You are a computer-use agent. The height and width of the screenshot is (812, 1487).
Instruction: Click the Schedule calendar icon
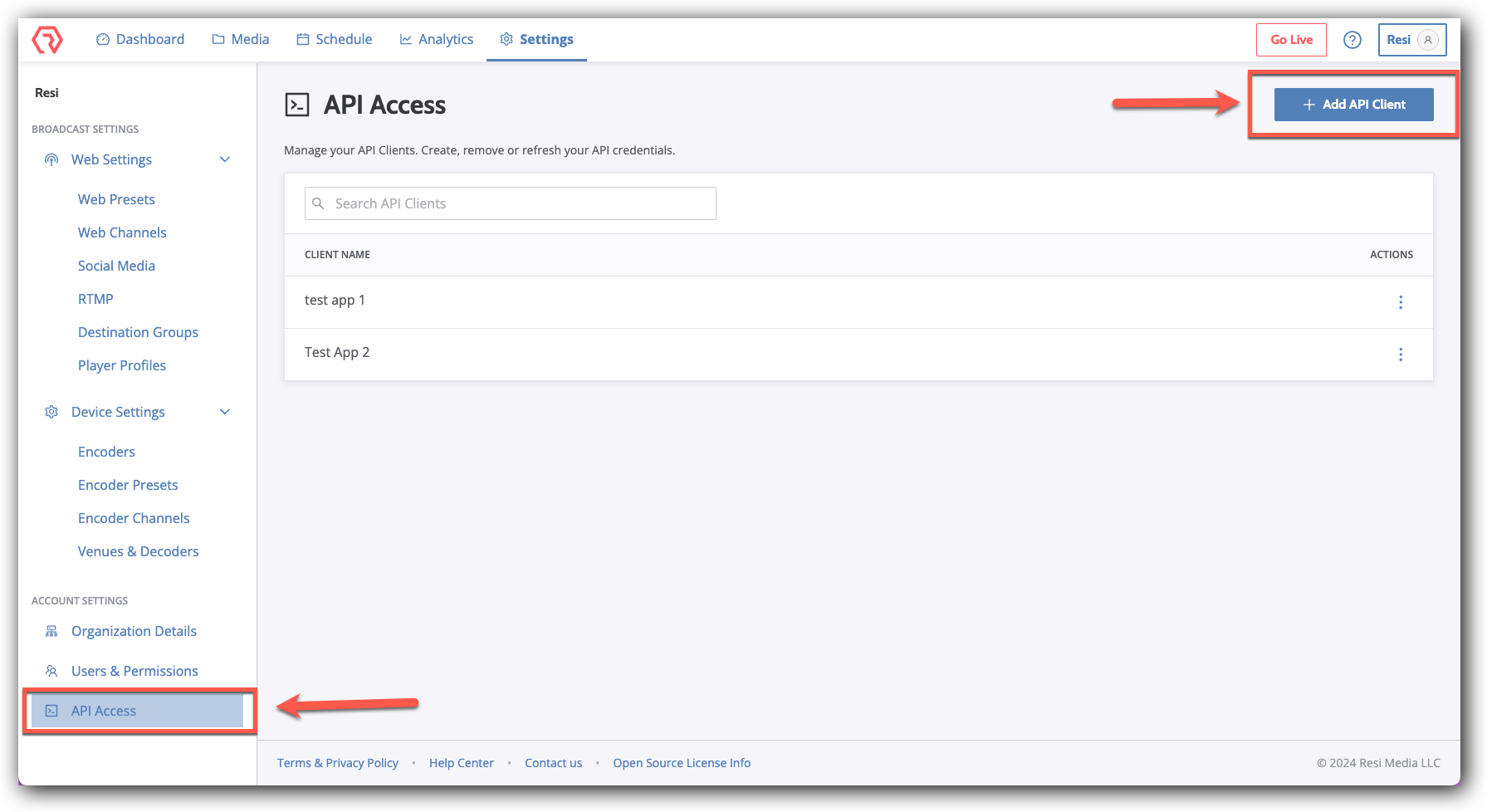(x=301, y=39)
